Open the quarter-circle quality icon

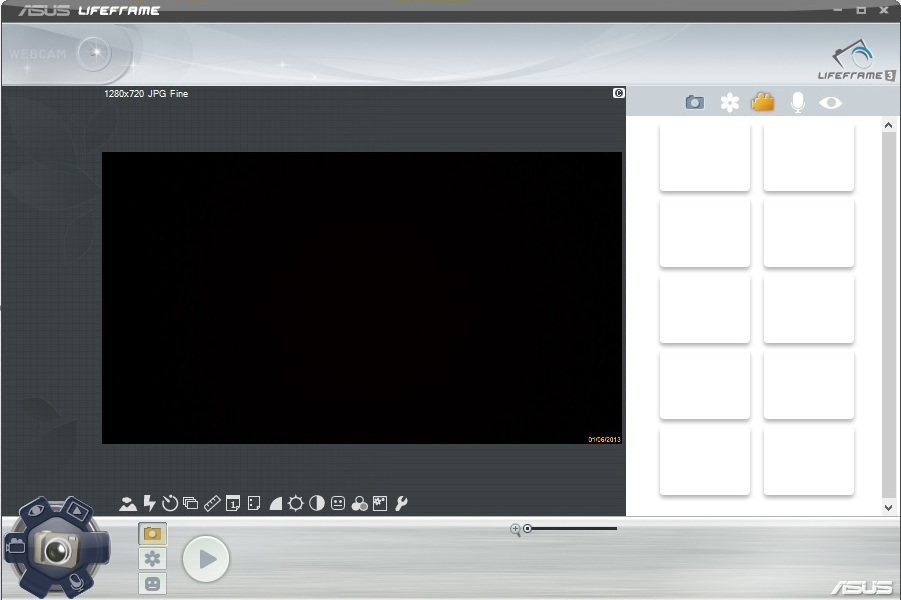point(276,504)
